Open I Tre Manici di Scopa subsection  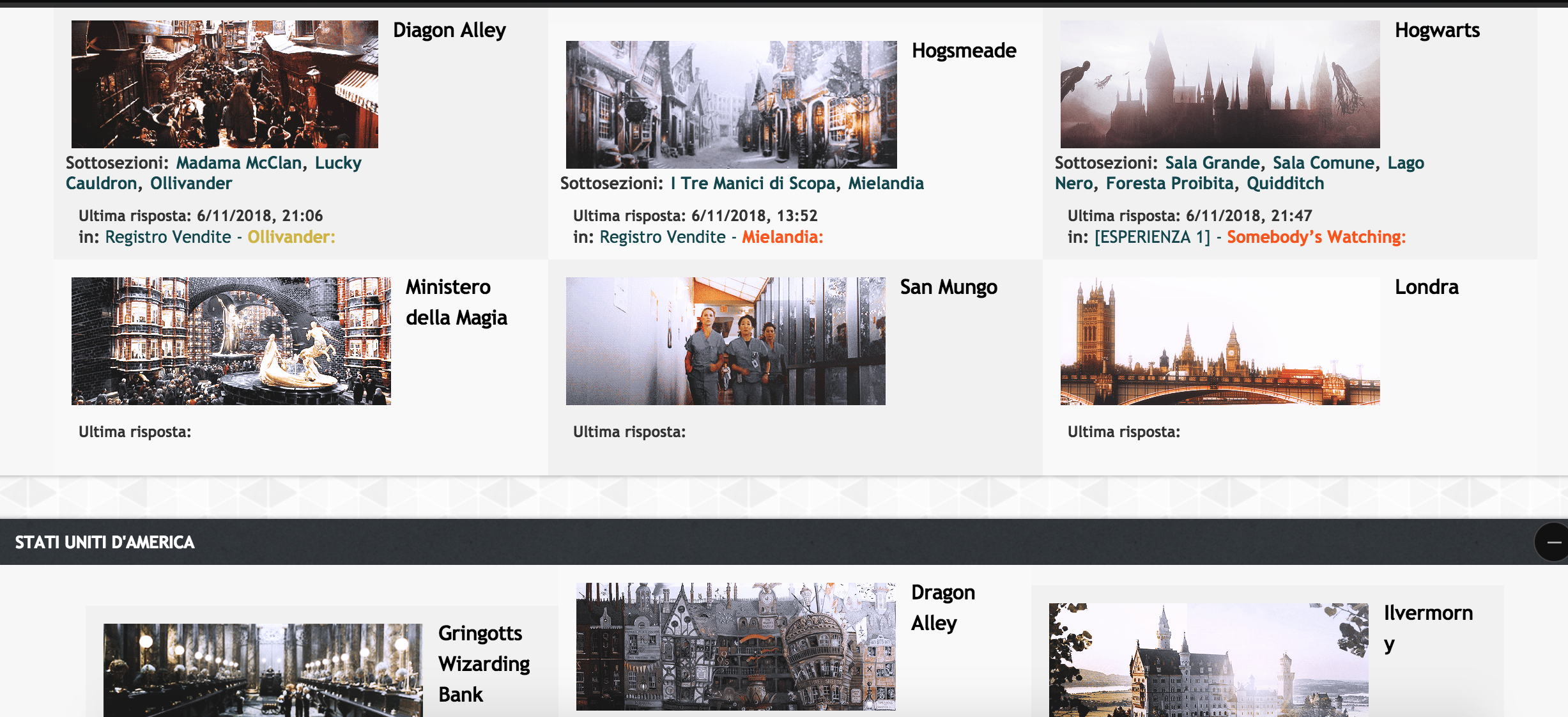click(x=753, y=183)
